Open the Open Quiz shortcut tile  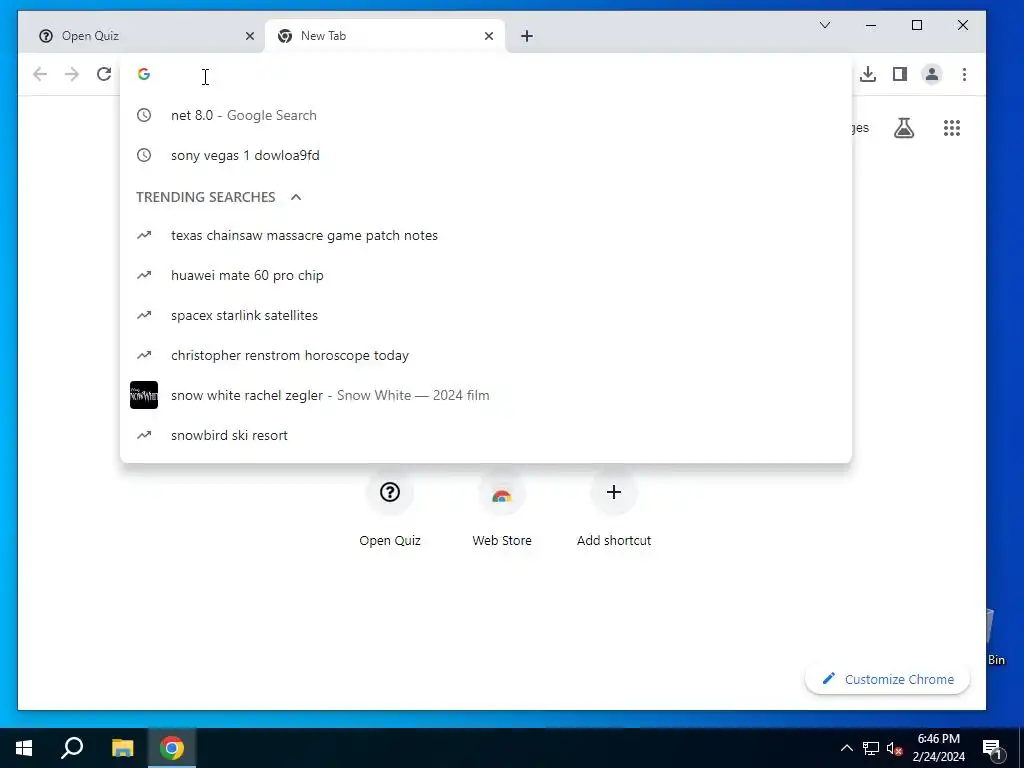pyautogui.click(x=390, y=511)
